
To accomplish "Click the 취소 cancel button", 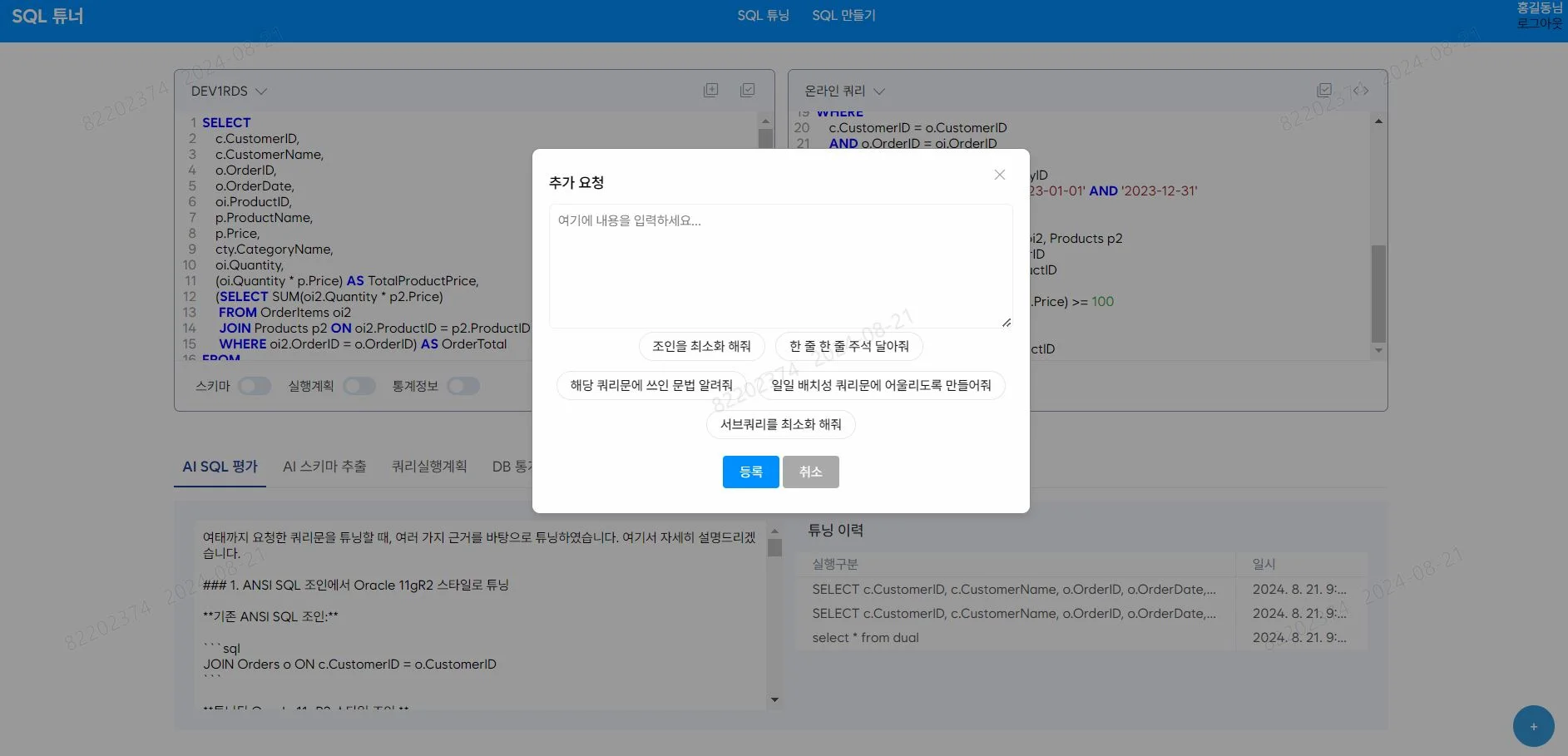I will pos(809,472).
